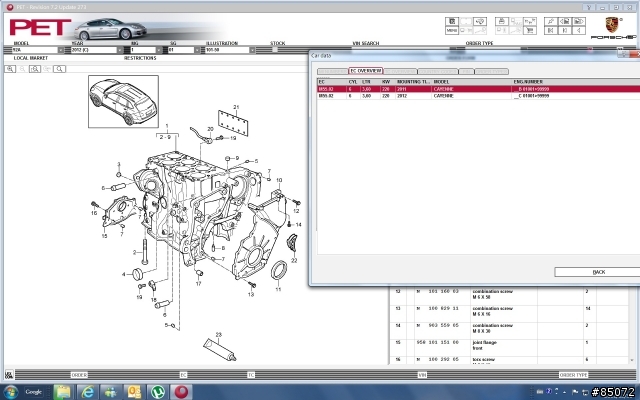
Task: Click the parts list scrollbar down arrow
Action: coord(633,361)
